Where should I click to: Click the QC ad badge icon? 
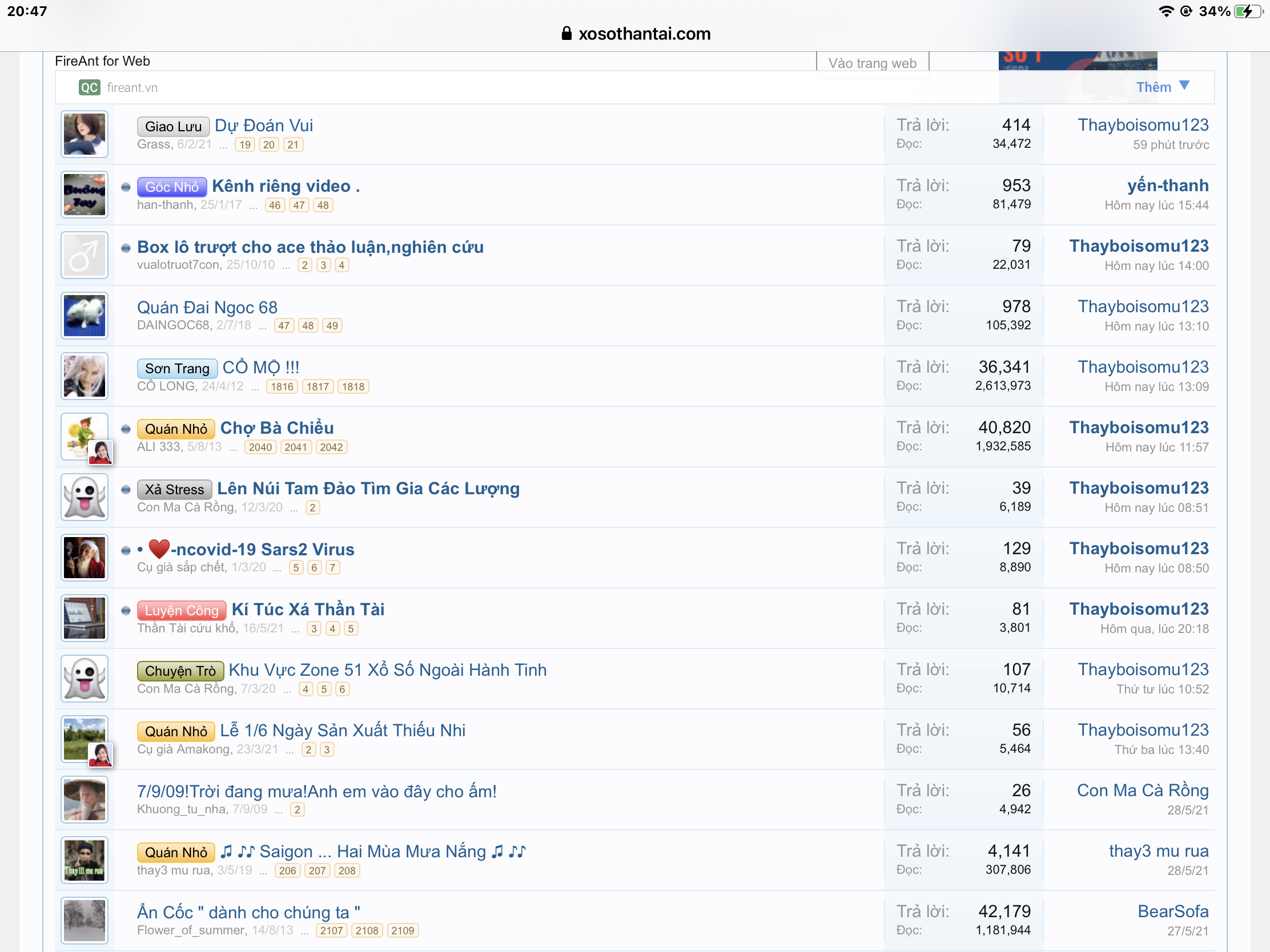point(89,87)
